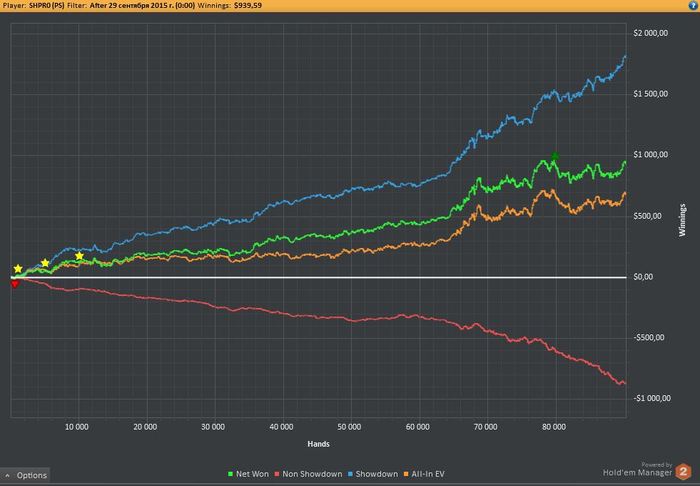The height and width of the screenshot is (486, 700).
Task: Click the green Net Won color swatch
Action: tap(231, 474)
